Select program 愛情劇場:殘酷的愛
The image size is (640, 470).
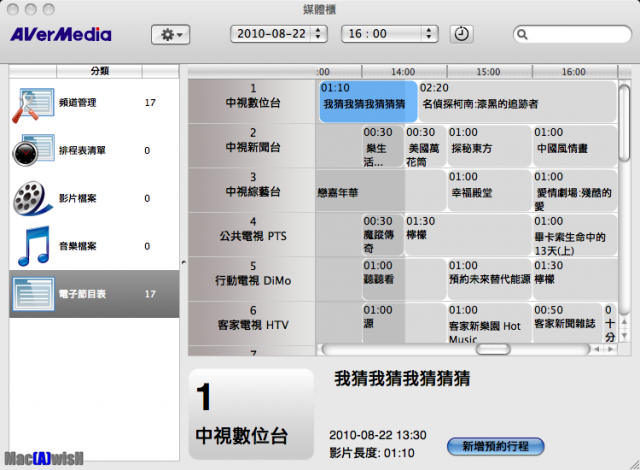(575, 191)
